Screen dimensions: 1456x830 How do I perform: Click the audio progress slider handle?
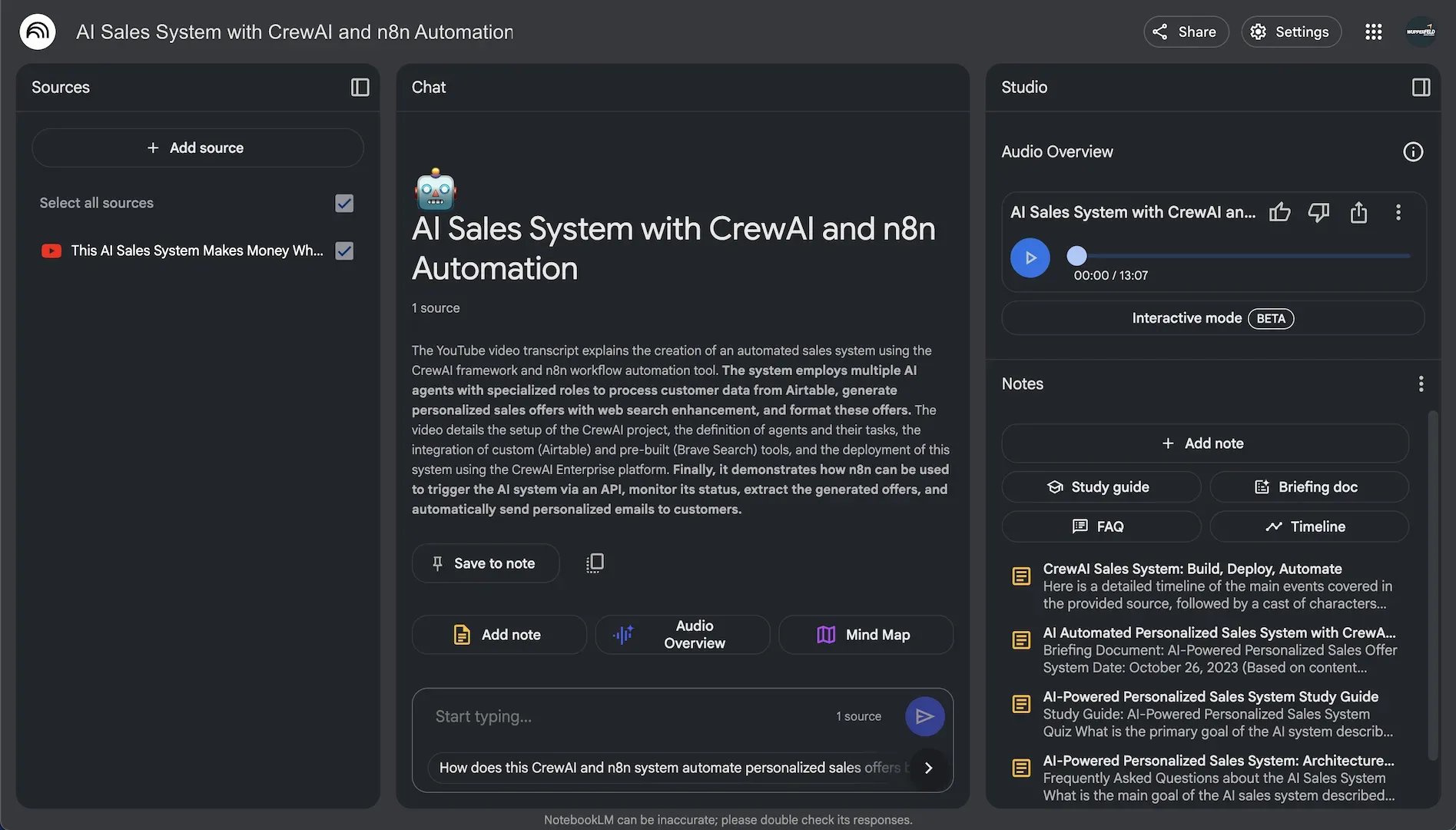coord(1077,255)
